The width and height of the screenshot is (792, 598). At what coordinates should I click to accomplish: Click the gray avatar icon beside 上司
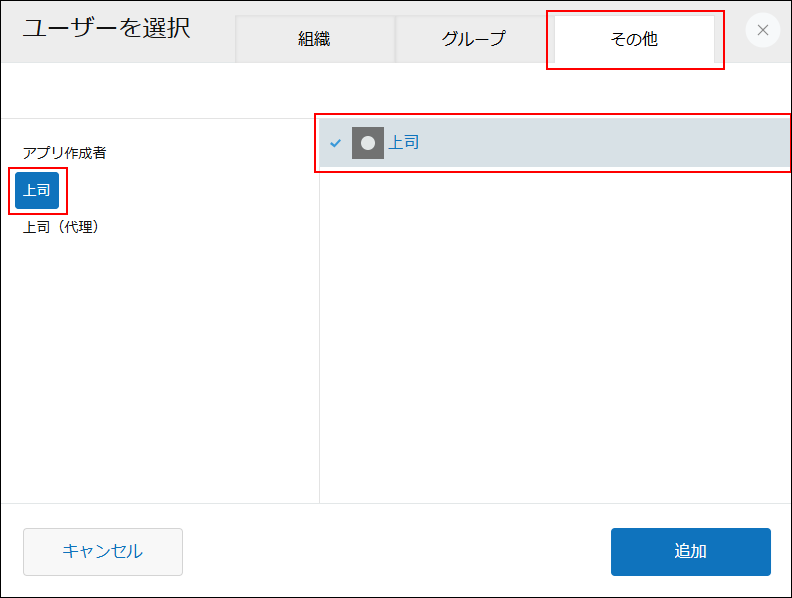tap(368, 143)
